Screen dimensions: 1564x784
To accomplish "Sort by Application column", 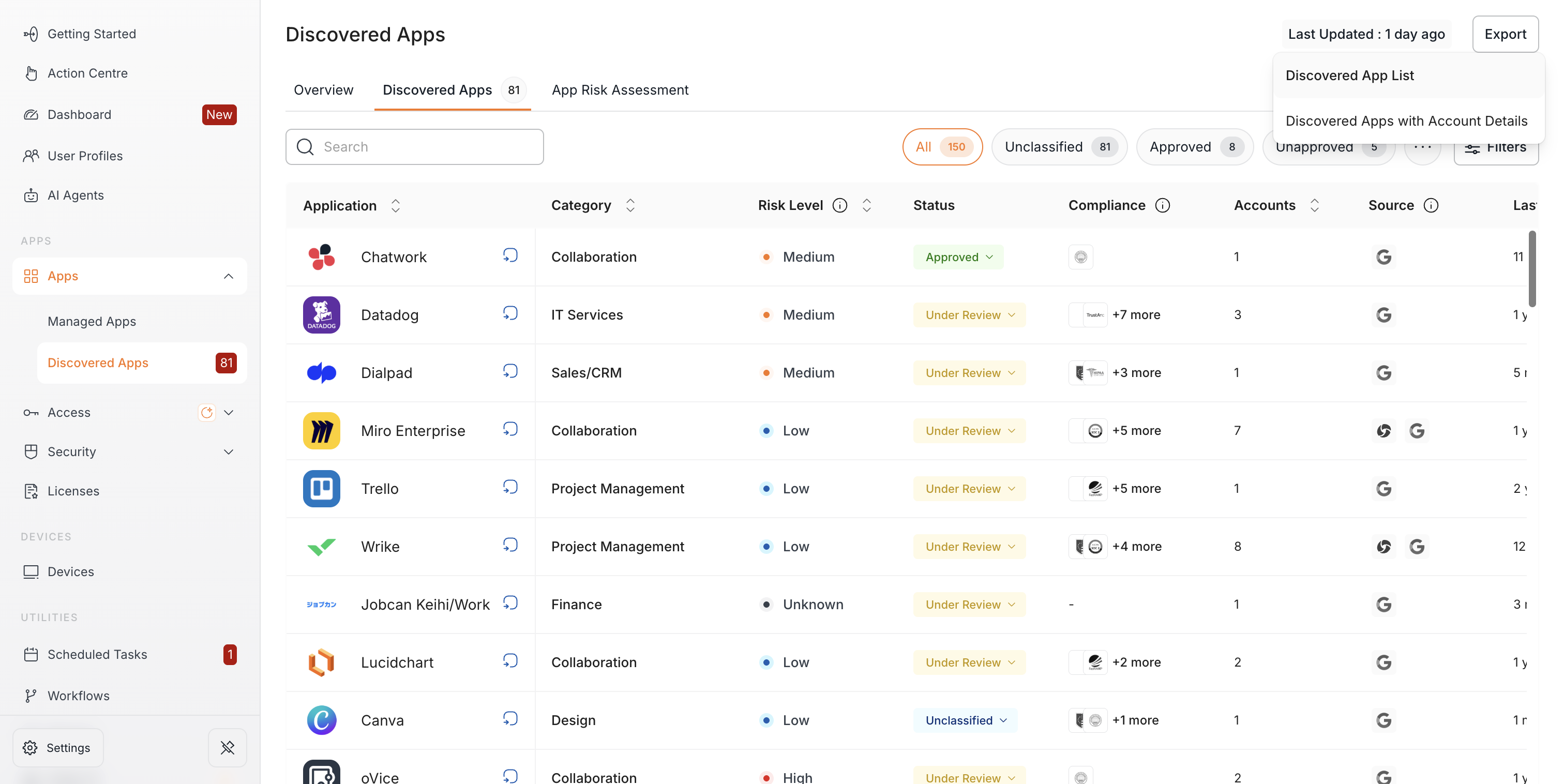I will 395,206.
